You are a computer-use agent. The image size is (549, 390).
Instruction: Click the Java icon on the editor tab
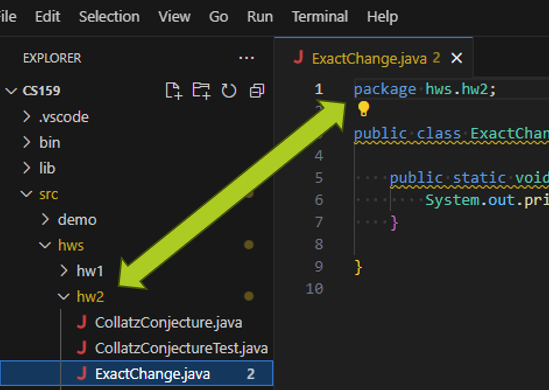tap(298, 57)
